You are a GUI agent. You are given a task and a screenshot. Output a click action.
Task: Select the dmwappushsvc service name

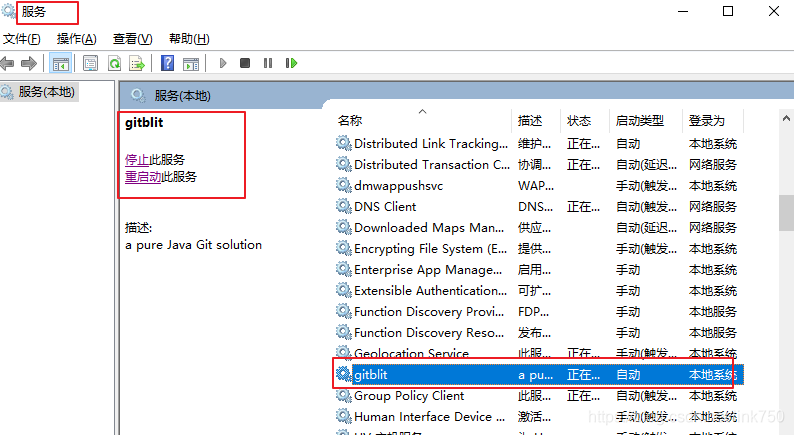399,186
